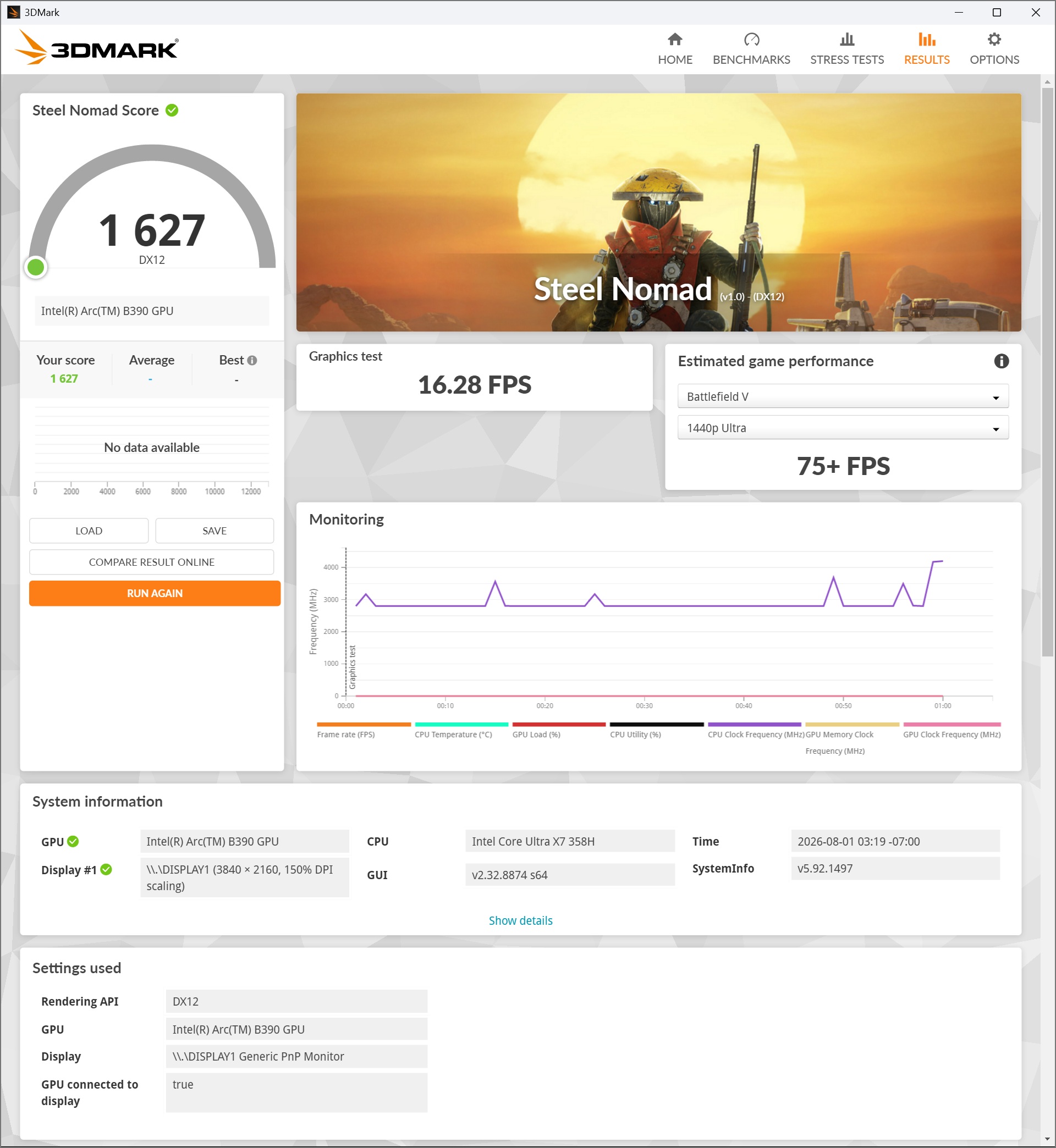Screen dimensions: 1056x1148
Task: Click the 75+ FPS estimate value
Action: 844,466
